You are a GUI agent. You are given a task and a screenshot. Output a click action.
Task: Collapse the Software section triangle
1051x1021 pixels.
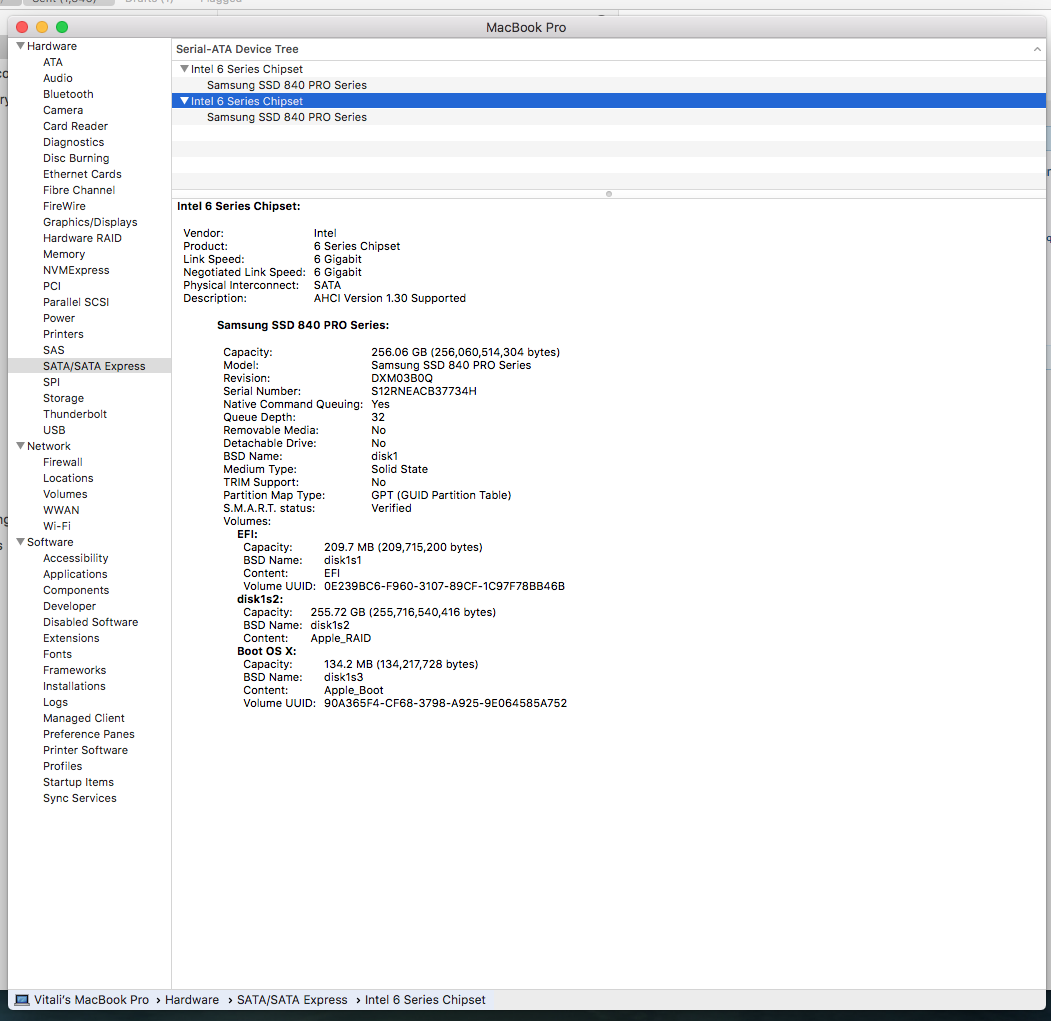pyautogui.click(x=21, y=542)
